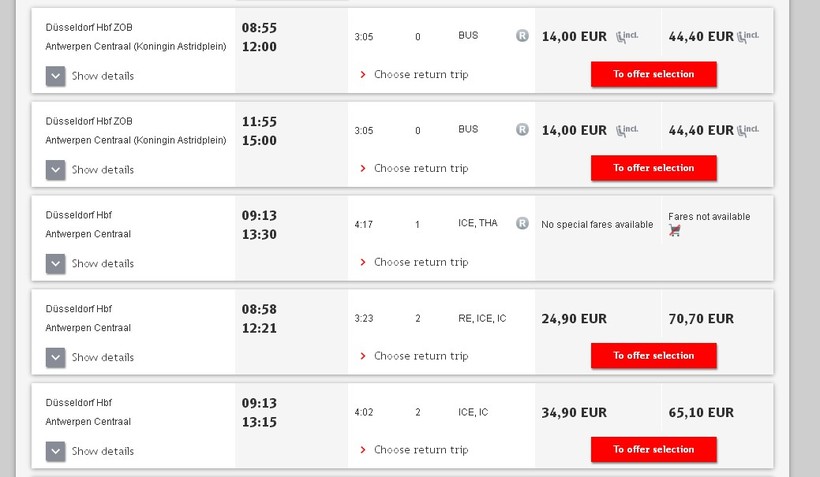Show details of trip arriving 13:15
Viewport: 820px width, 477px height.
(x=56, y=451)
